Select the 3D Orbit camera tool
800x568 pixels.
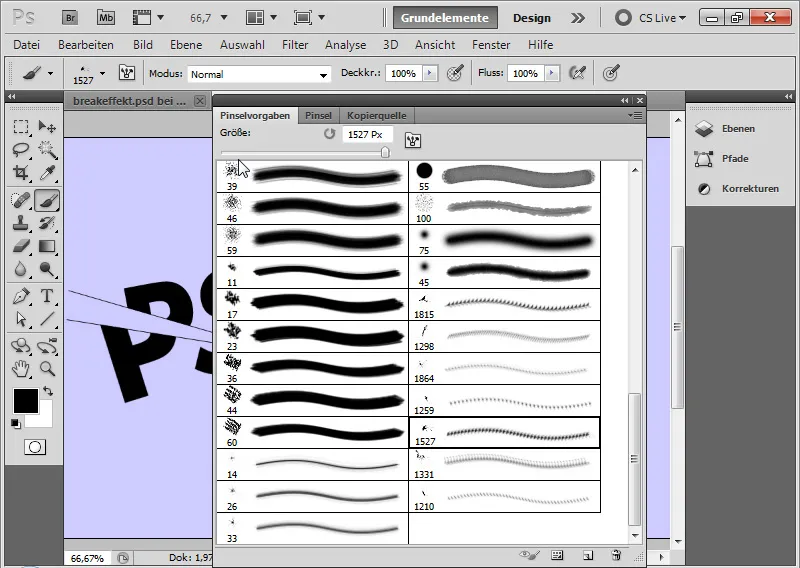point(47,346)
